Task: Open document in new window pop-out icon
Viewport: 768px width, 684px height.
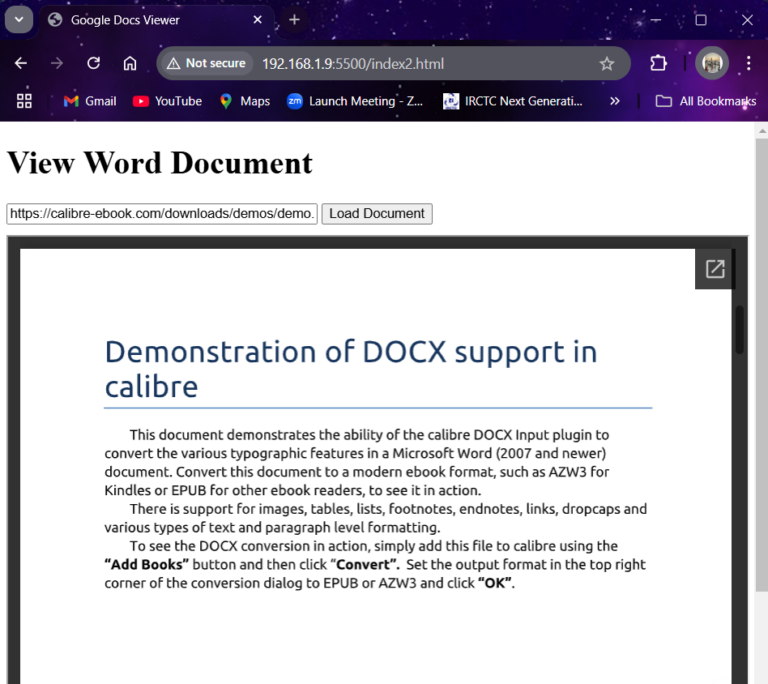Action: pos(715,269)
